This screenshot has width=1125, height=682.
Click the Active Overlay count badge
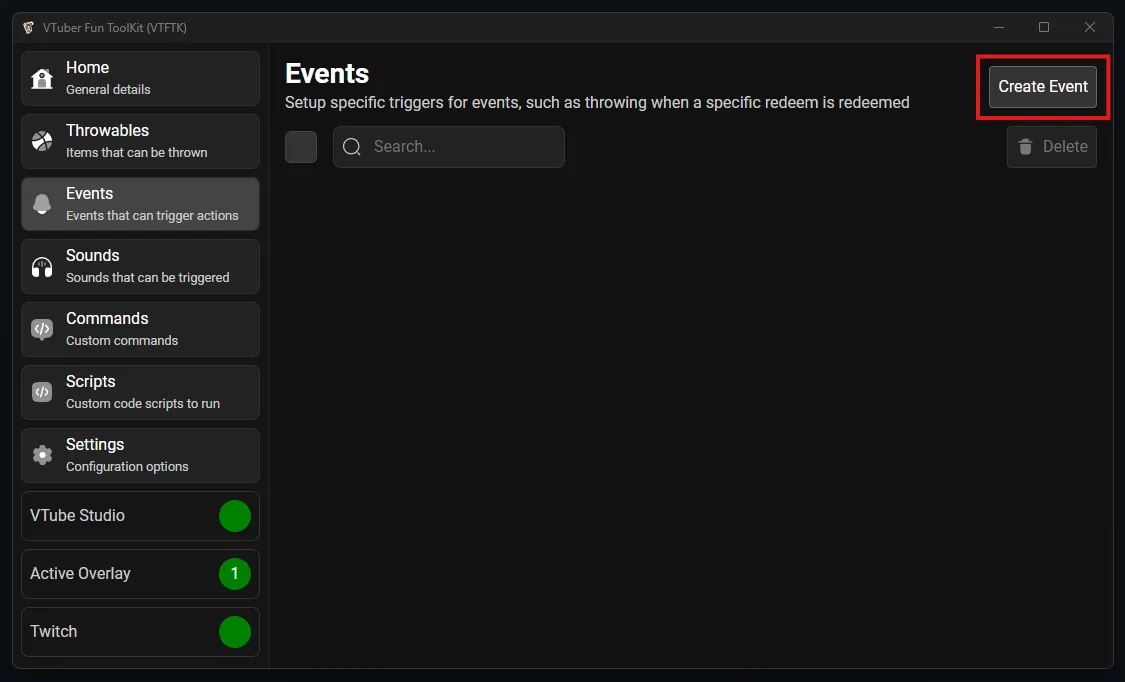tap(235, 574)
